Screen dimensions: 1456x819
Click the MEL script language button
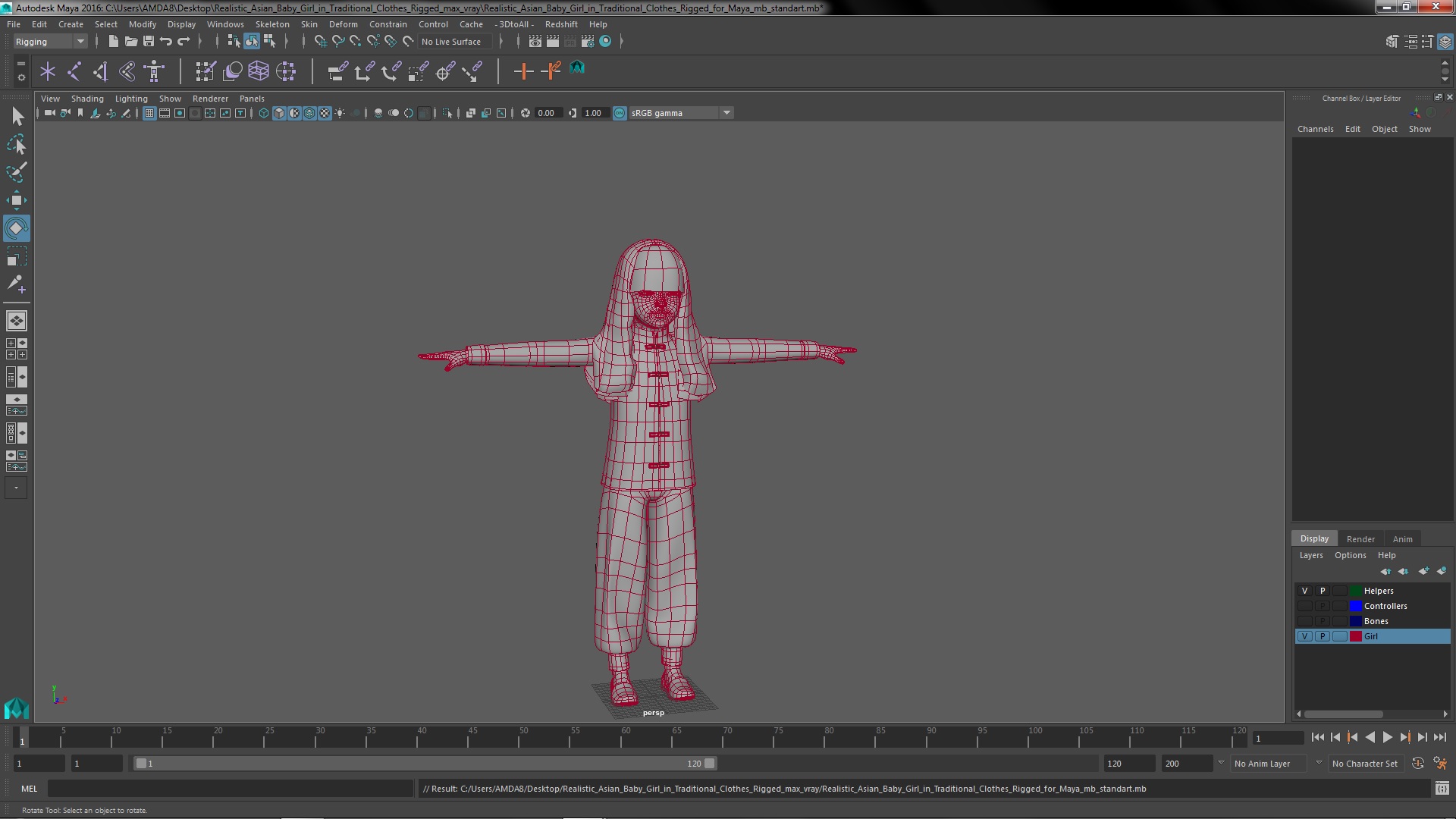(29, 789)
